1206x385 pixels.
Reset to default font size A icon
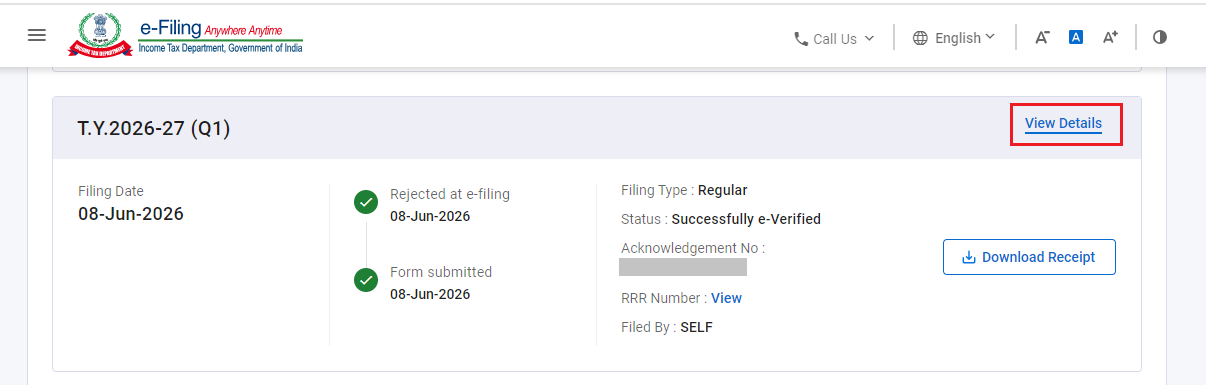(x=1076, y=37)
